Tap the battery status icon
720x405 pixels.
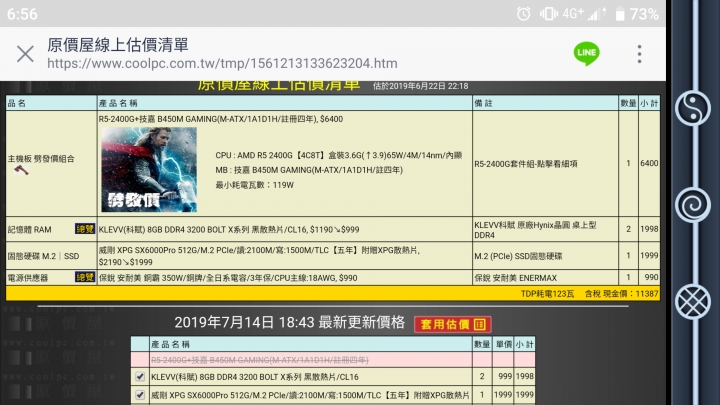(620, 14)
